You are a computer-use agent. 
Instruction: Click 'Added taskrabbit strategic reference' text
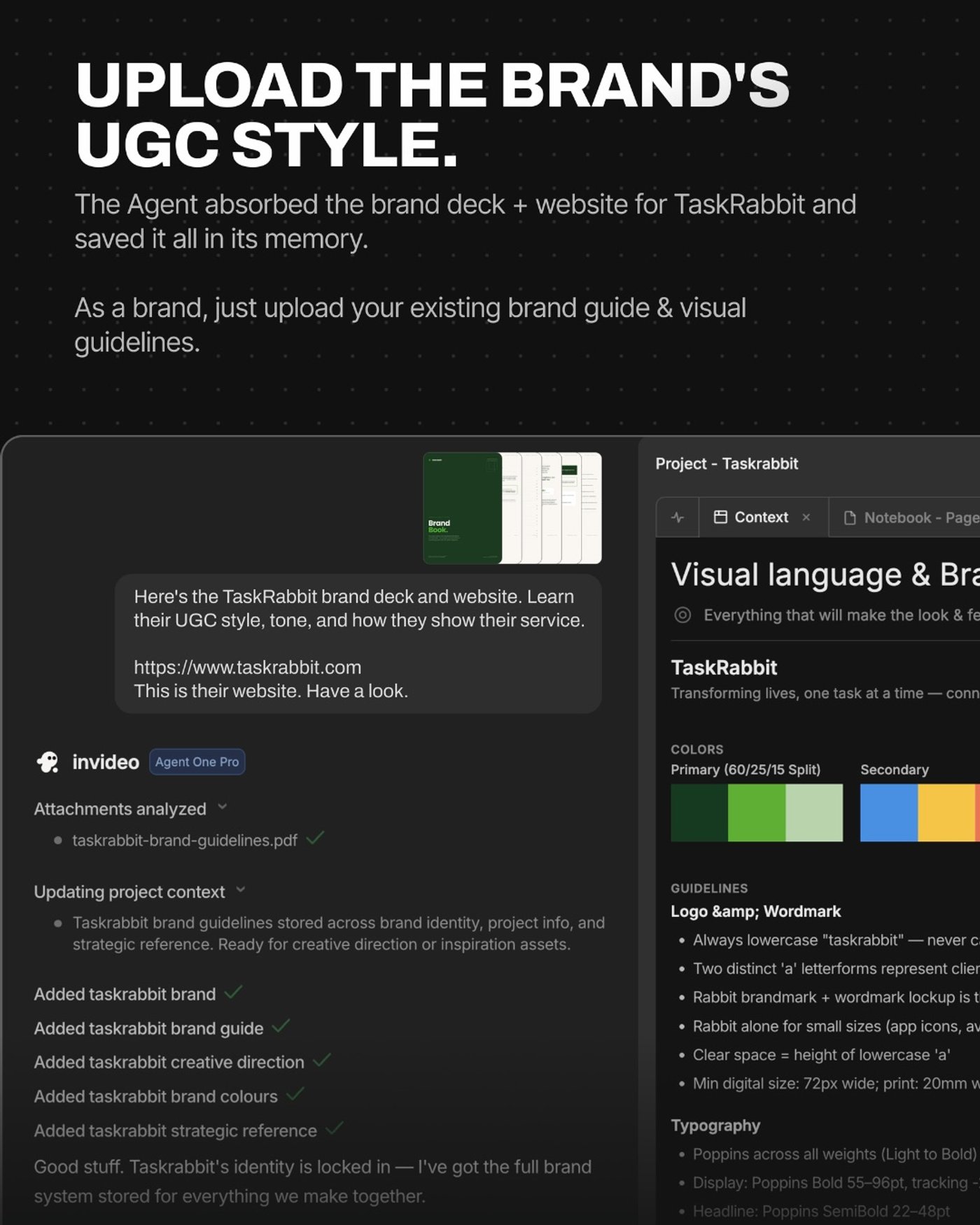click(x=175, y=1130)
